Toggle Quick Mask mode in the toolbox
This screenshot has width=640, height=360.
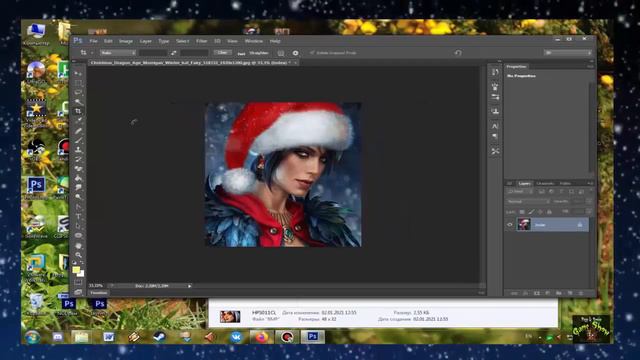pyautogui.click(x=78, y=282)
